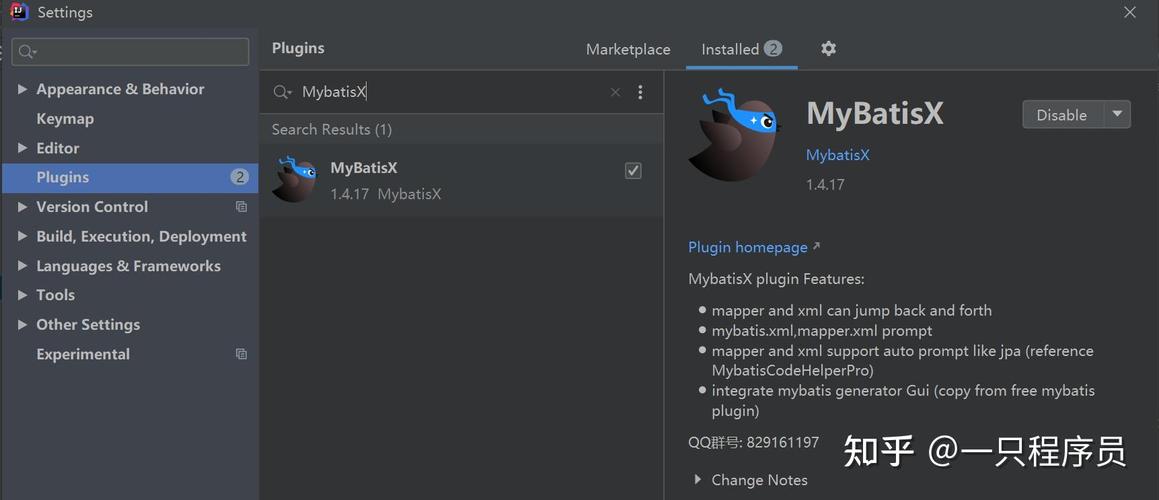The image size is (1159, 500).
Task: Expand Appearance & Behavior settings
Action: (22, 89)
